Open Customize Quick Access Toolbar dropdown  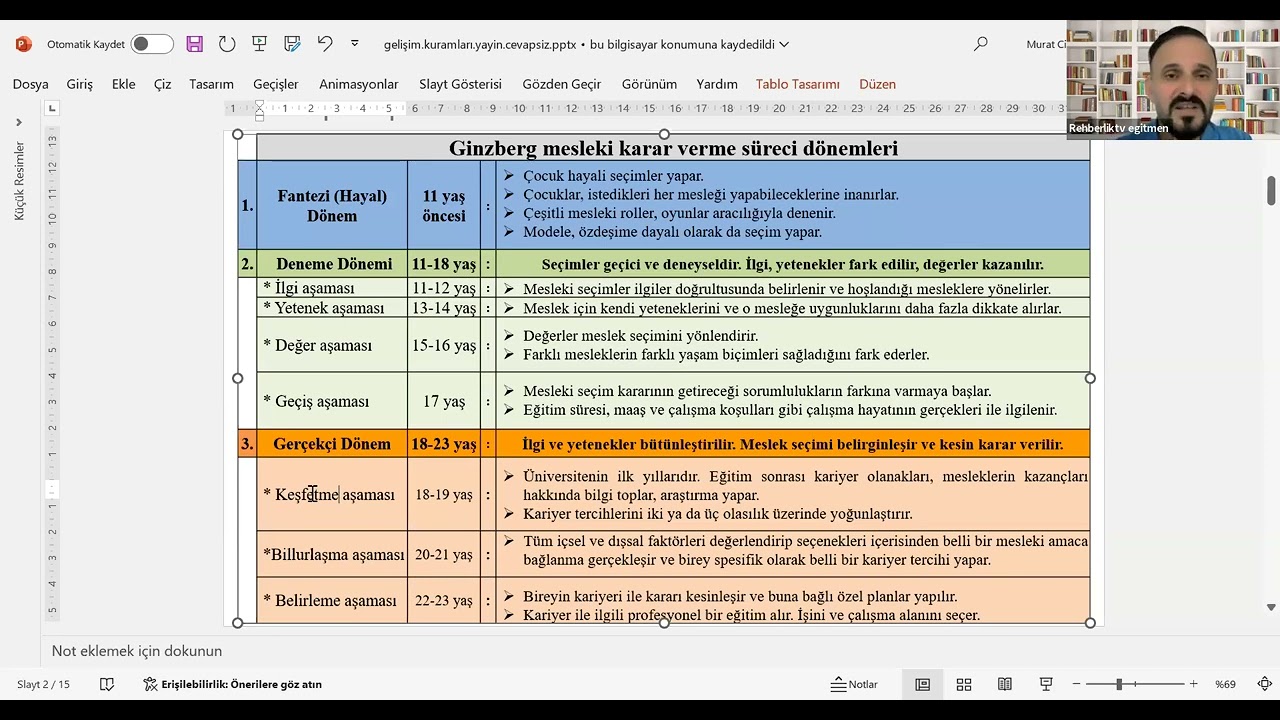(x=354, y=44)
